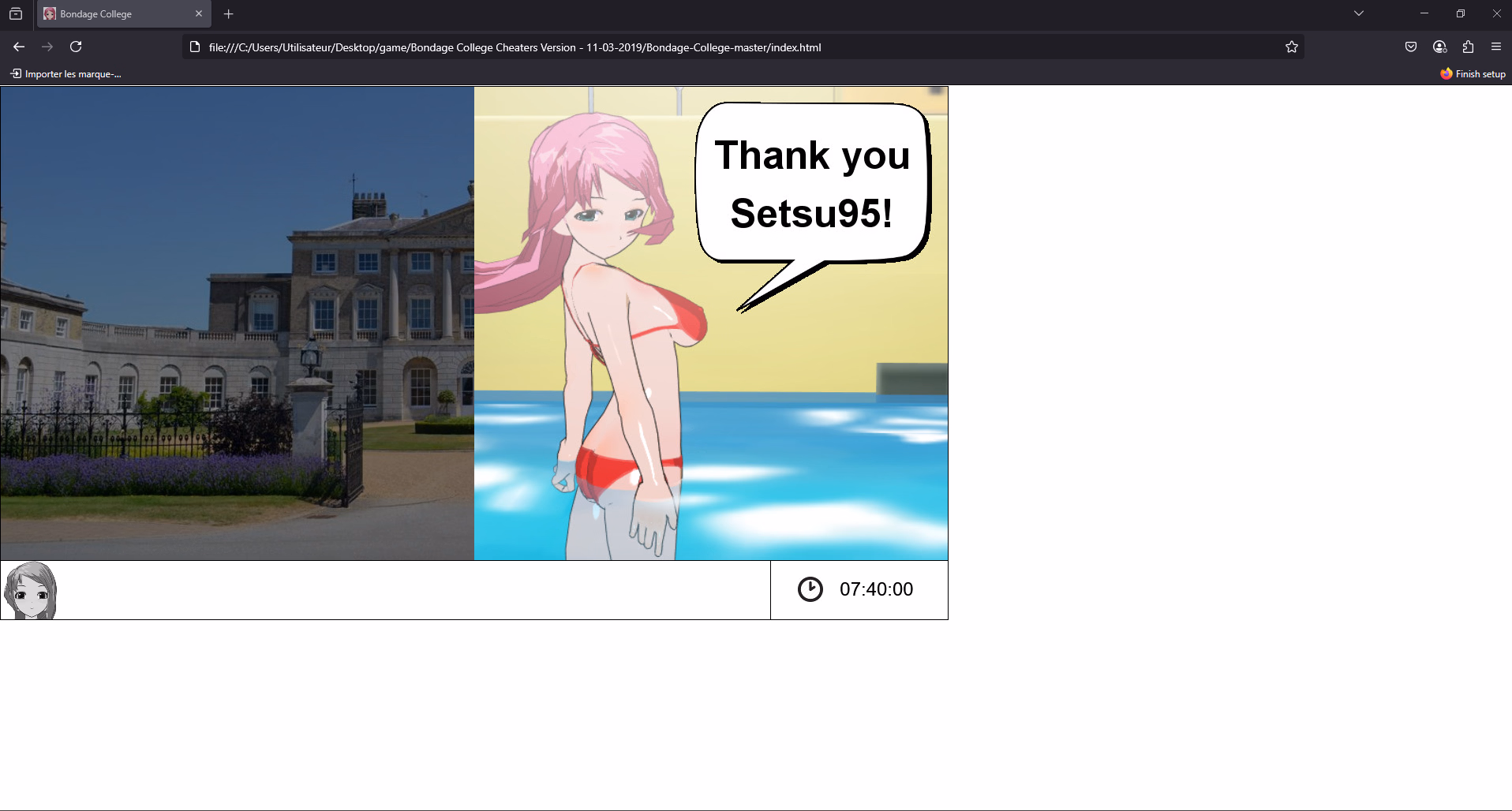1512x811 pixels.
Task: Go back using the back arrow
Action: tap(19, 47)
